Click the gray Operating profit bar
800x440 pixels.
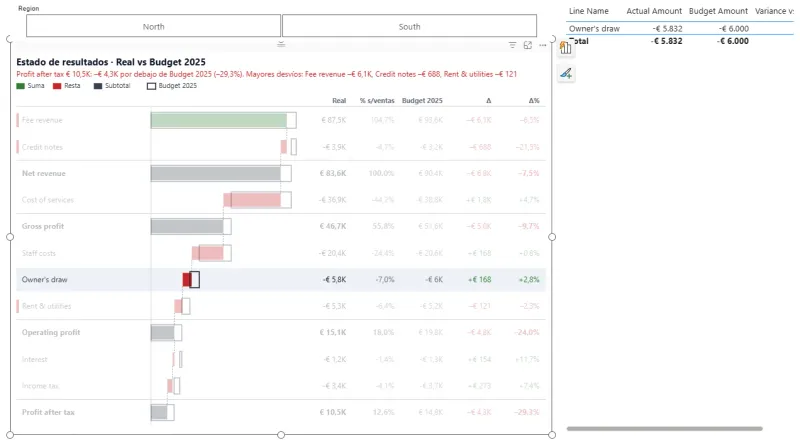point(163,332)
